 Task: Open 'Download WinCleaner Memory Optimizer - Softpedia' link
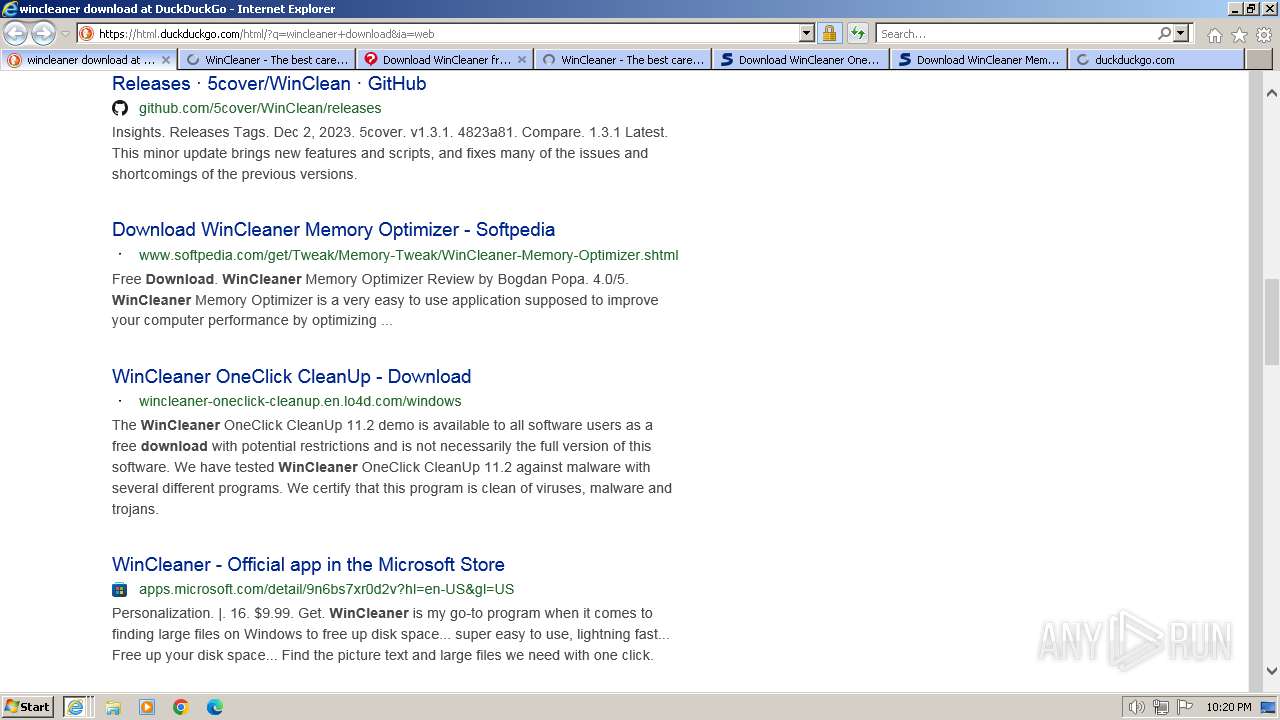(333, 229)
